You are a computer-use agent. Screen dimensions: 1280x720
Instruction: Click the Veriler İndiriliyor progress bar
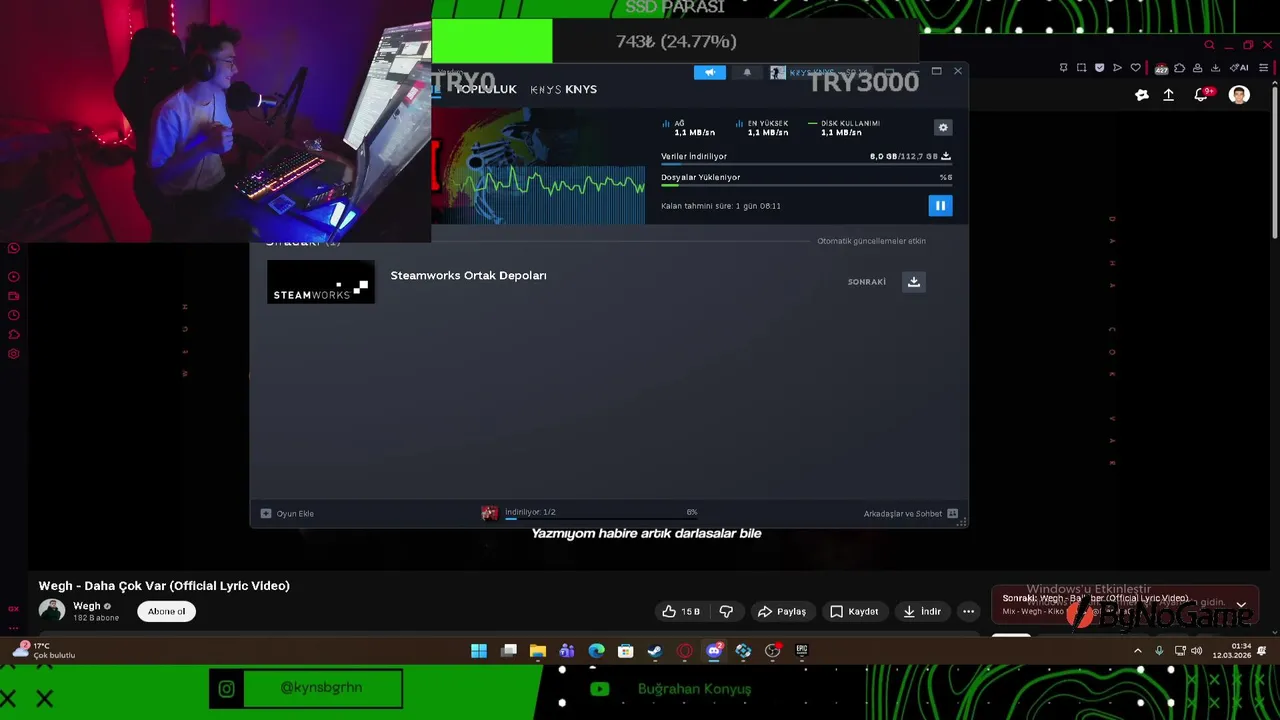[806, 164]
